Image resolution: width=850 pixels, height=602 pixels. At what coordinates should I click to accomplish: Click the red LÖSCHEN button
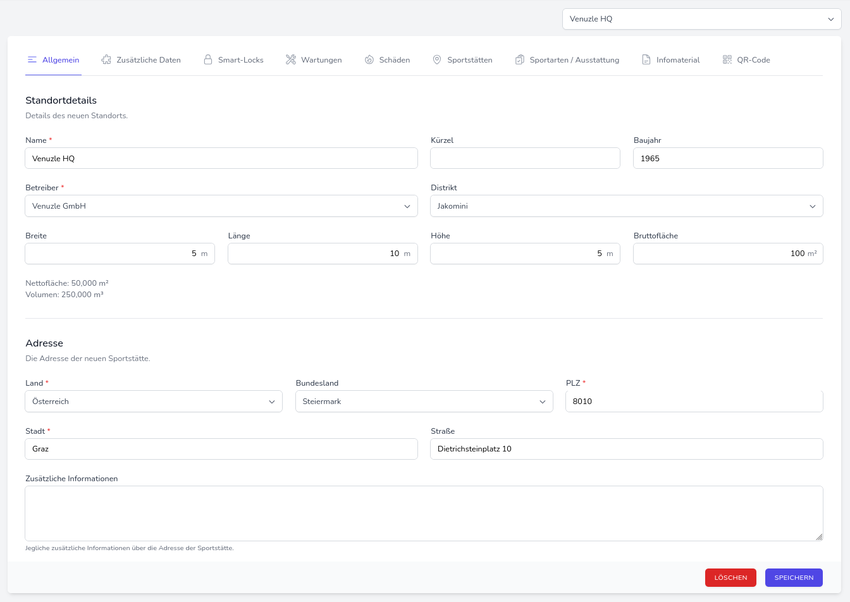pos(730,578)
